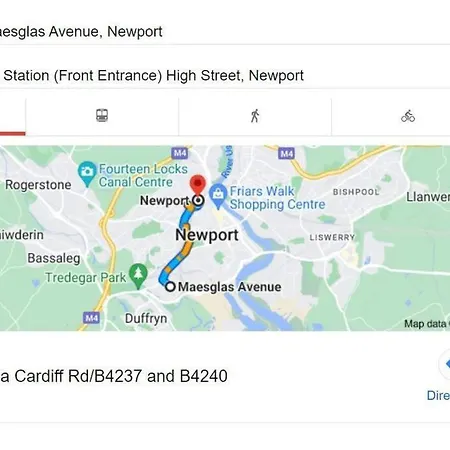Select the transit travel mode tab
The width and height of the screenshot is (450, 450).
(x=102, y=116)
